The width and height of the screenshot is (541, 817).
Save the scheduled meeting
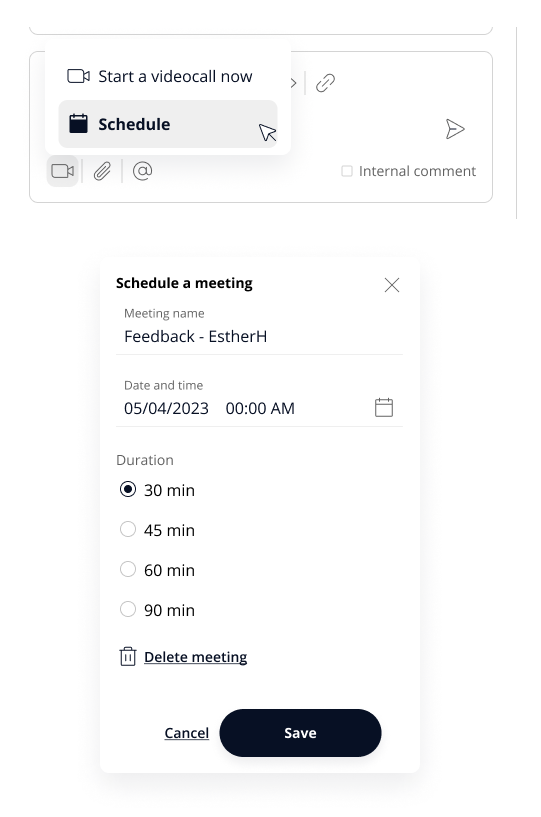300,733
